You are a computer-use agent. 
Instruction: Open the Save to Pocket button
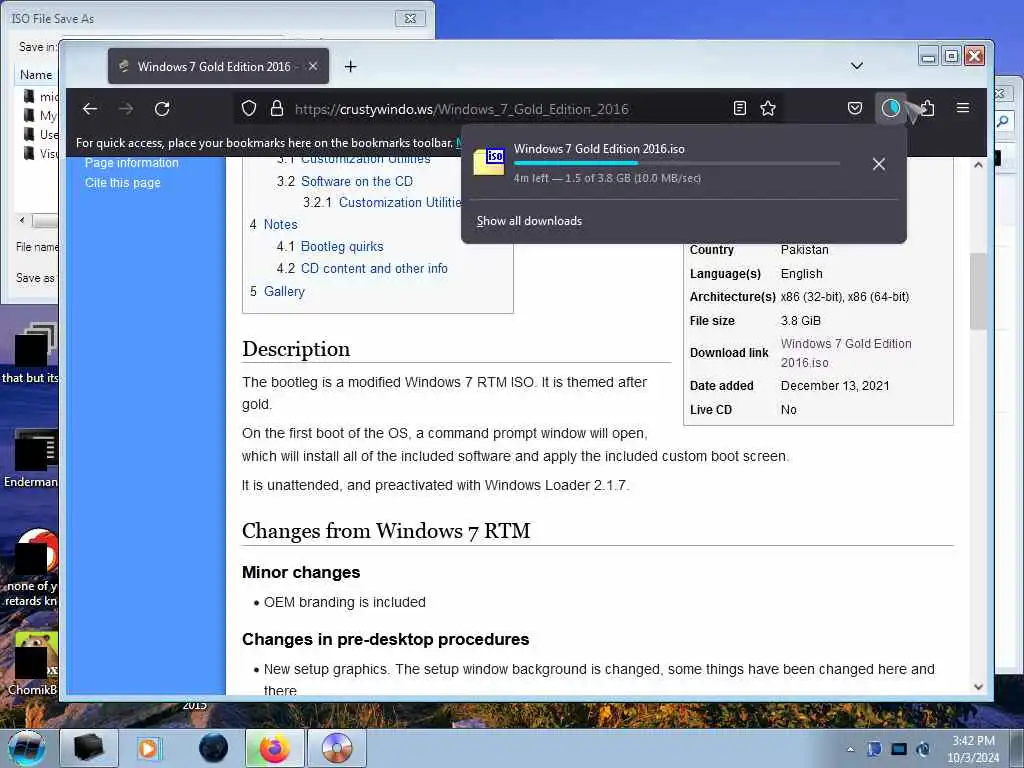tap(855, 108)
